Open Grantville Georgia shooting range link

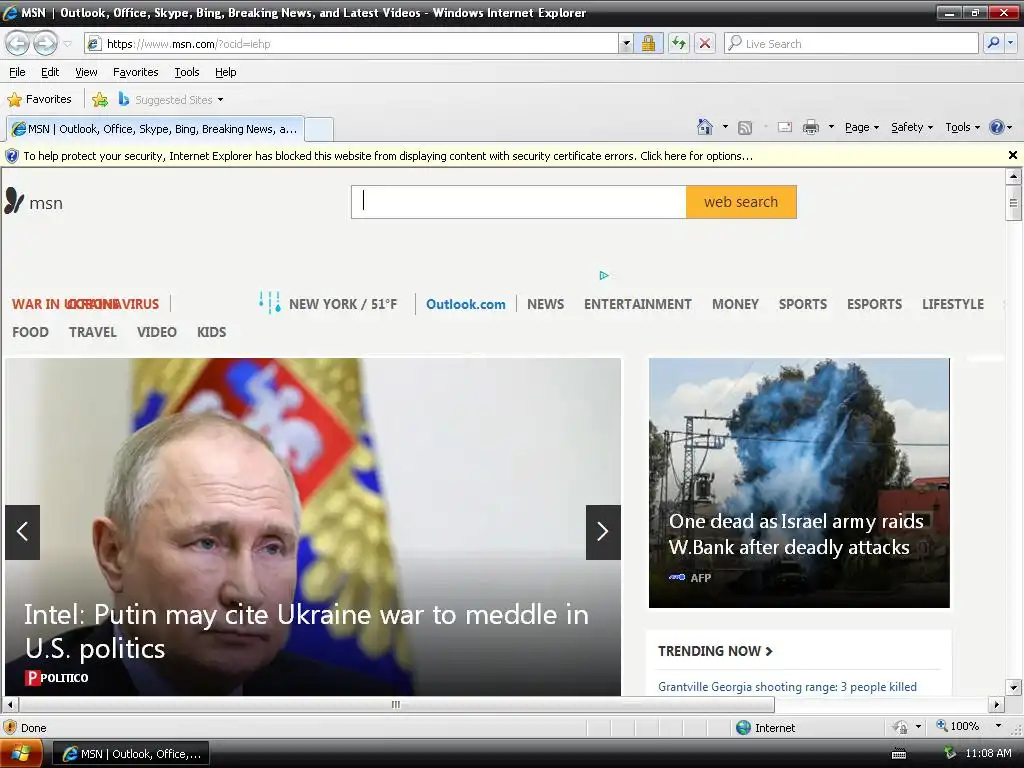[787, 686]
